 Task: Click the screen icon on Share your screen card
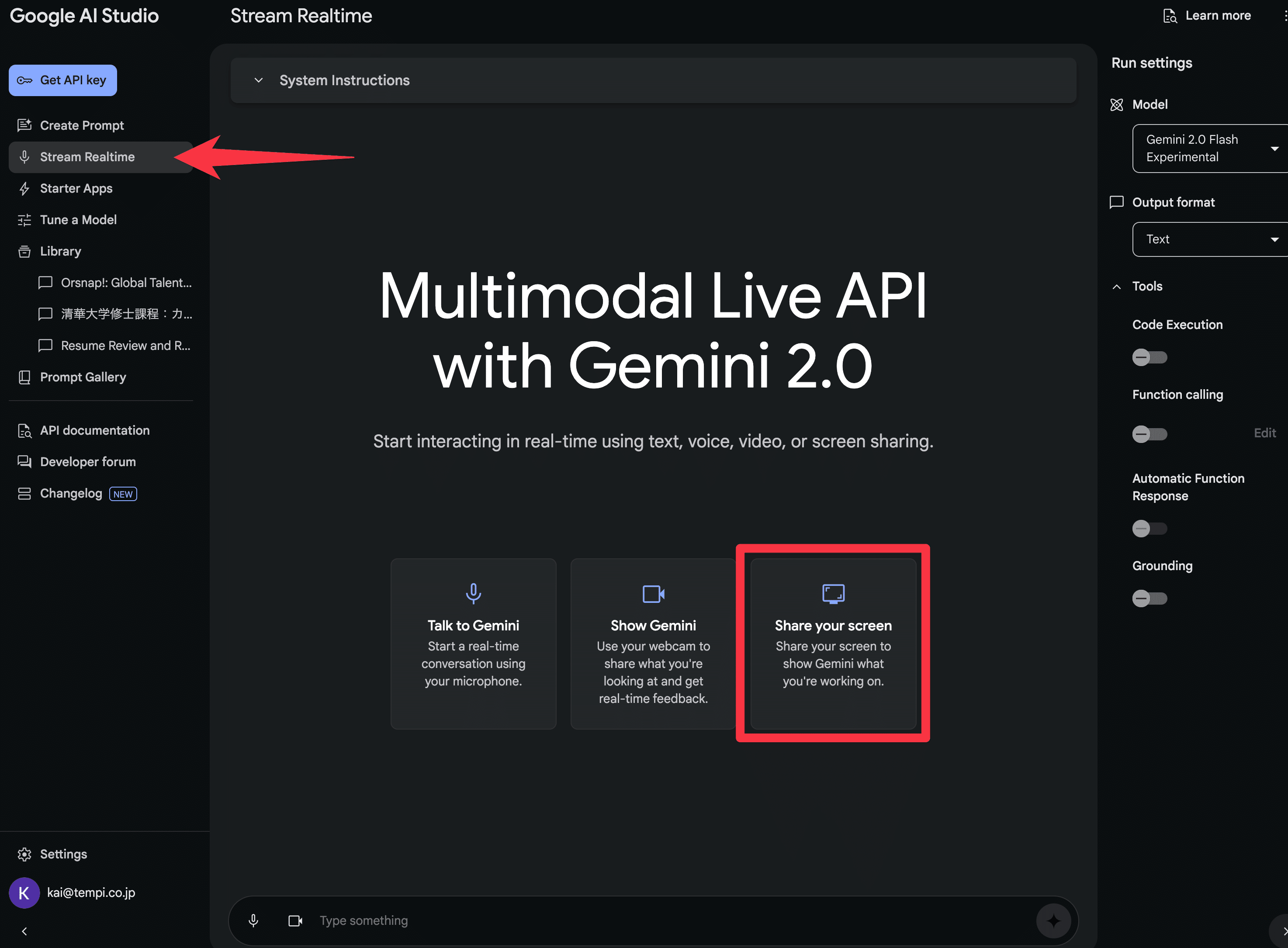833,593
